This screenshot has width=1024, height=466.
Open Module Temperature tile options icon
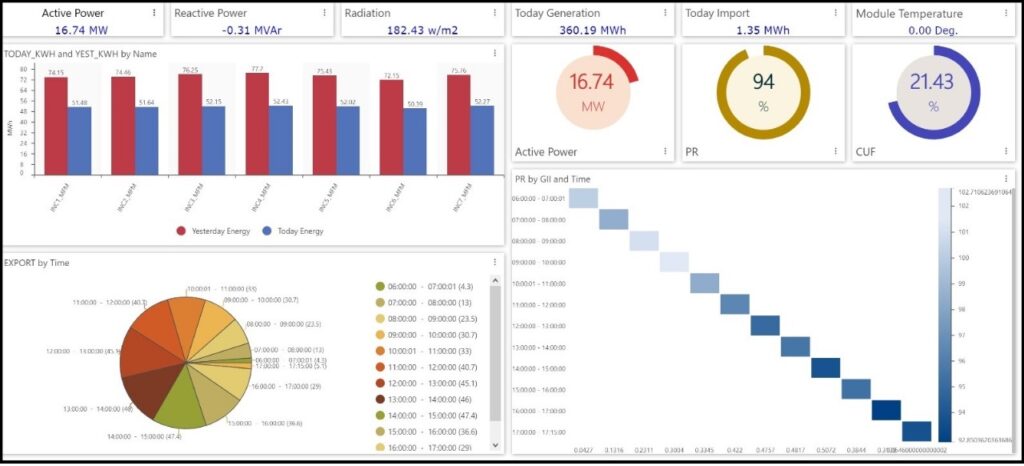pos(1007,13)
